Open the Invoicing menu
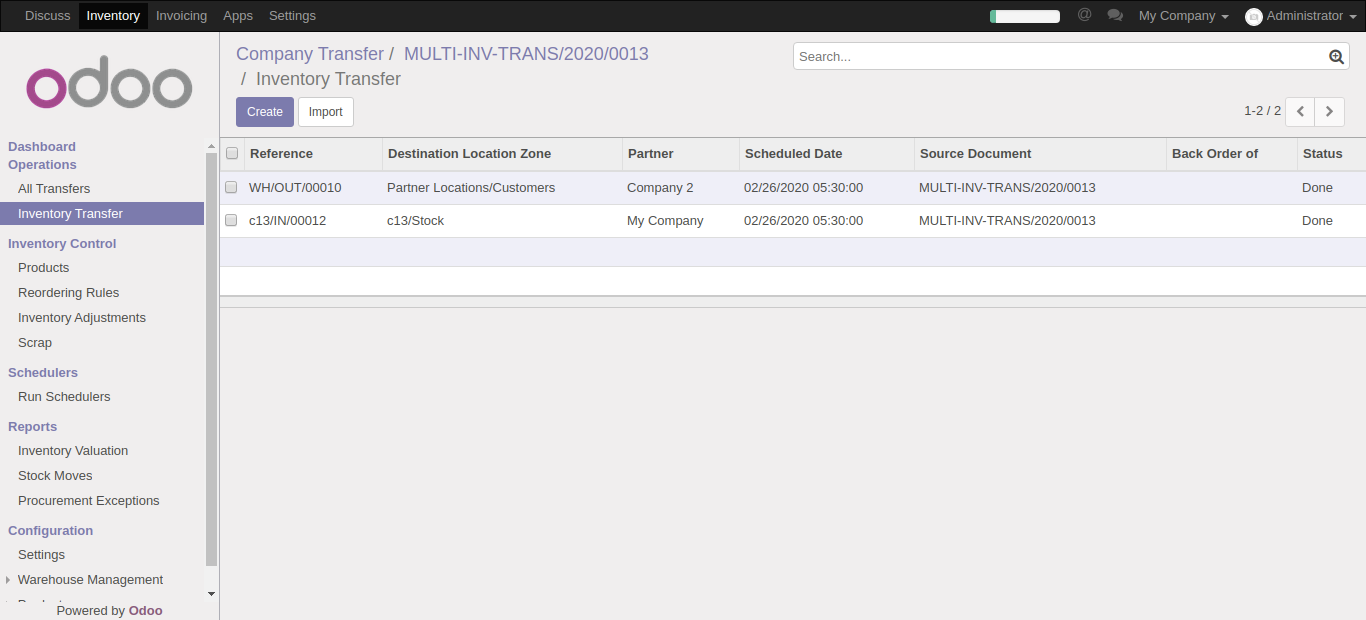This screenshot has height=620, width=1366. [181, 16]
